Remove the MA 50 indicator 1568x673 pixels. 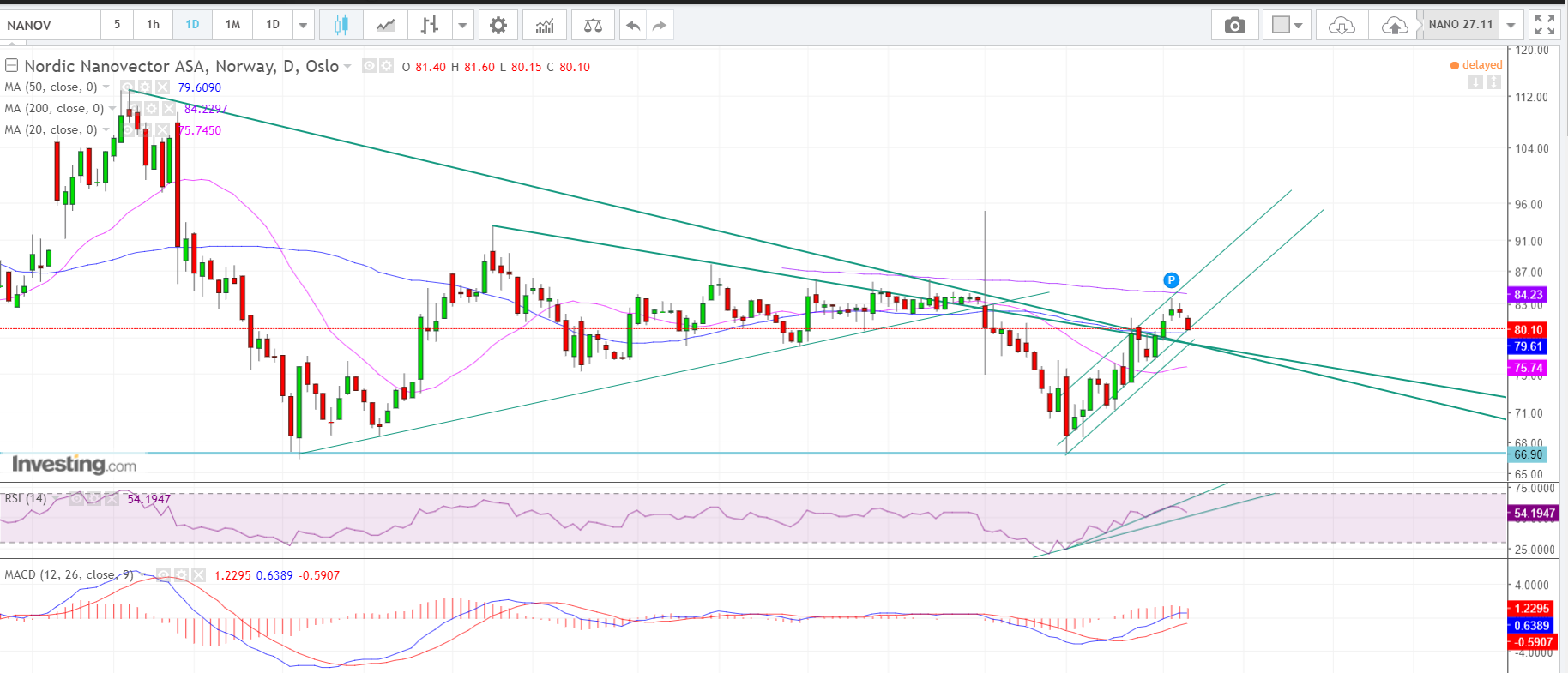click(162, 87)
